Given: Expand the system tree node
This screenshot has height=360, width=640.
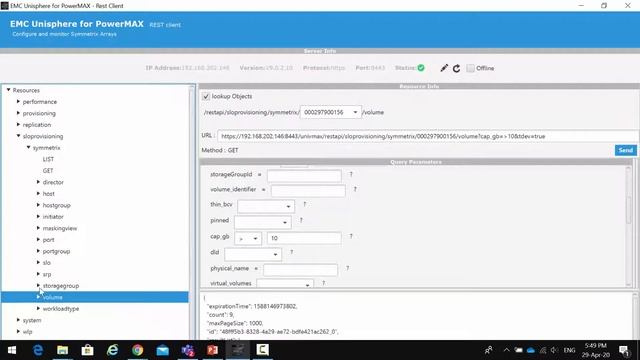Looking at the screenshot, I should [x=18, y=320].
